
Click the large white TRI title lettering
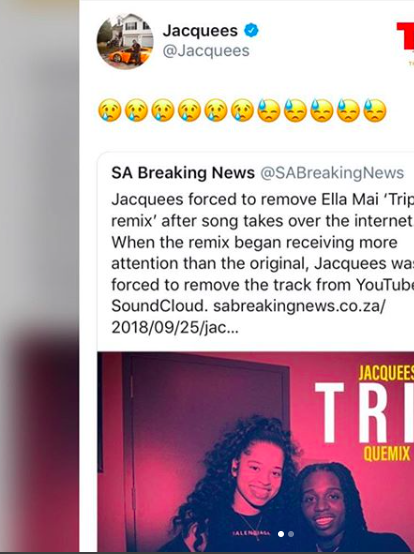click(x=364, y=412)
